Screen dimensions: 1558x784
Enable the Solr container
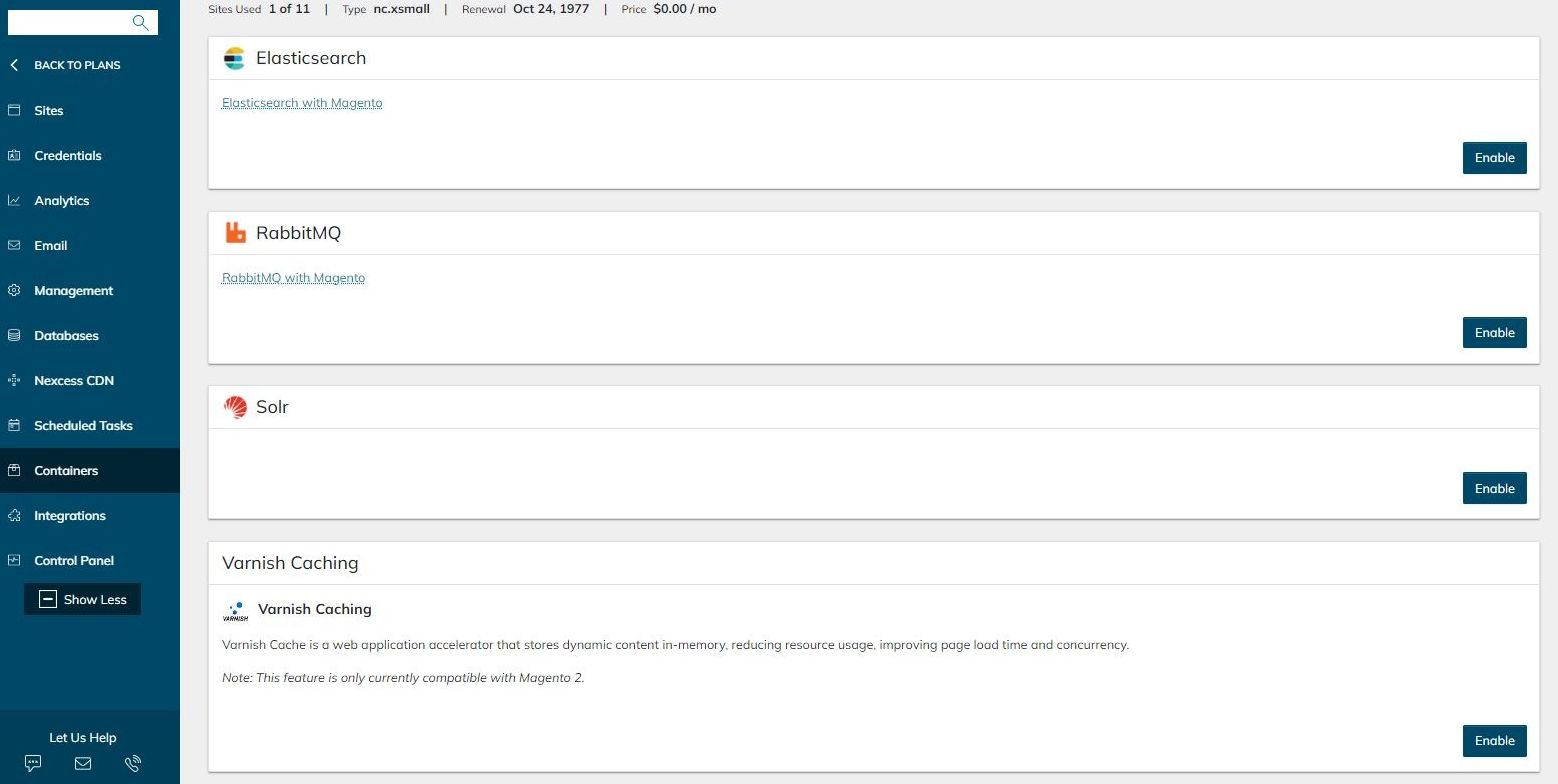pos(1494,488)
